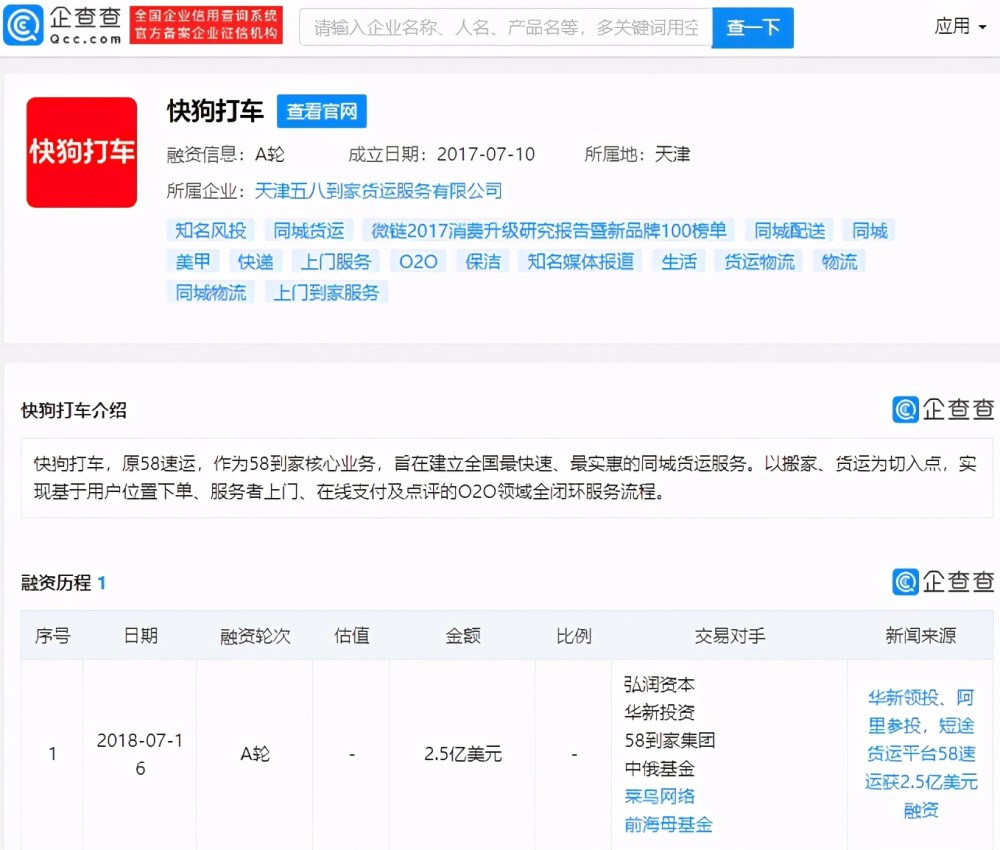
Task: Click the 快狗打车 company title text
Action: (215, 111)
